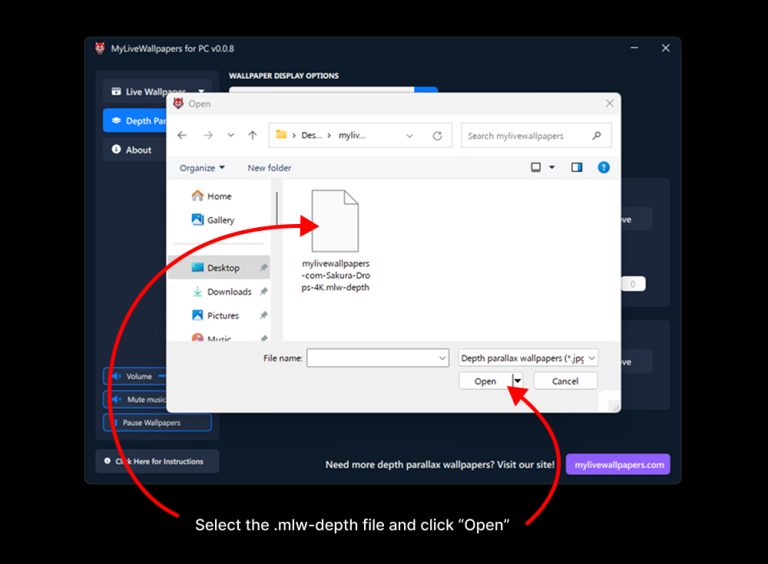Refresh the folder location in address bar

437,136
